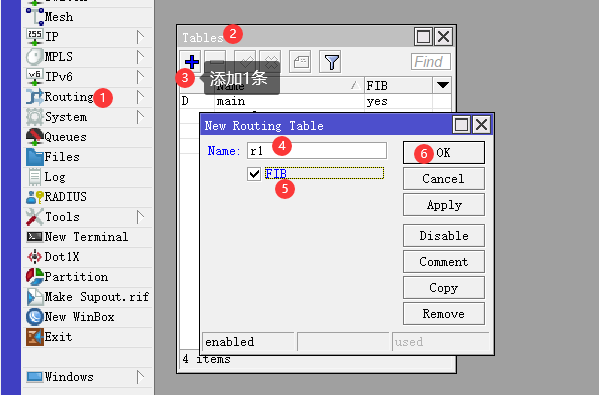Select the main routing table row

tap(315, 101)
